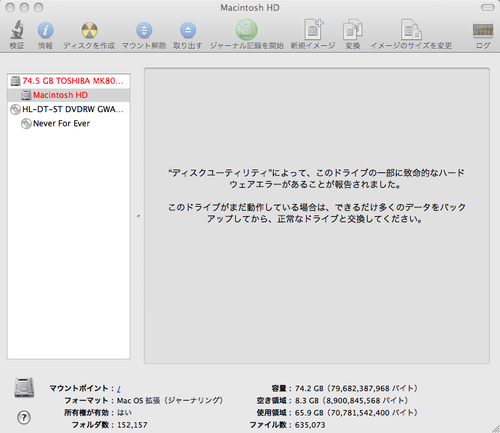500x433 pixels.
Task: Click the ディスクを作成 burn icon
Action: 89,30
